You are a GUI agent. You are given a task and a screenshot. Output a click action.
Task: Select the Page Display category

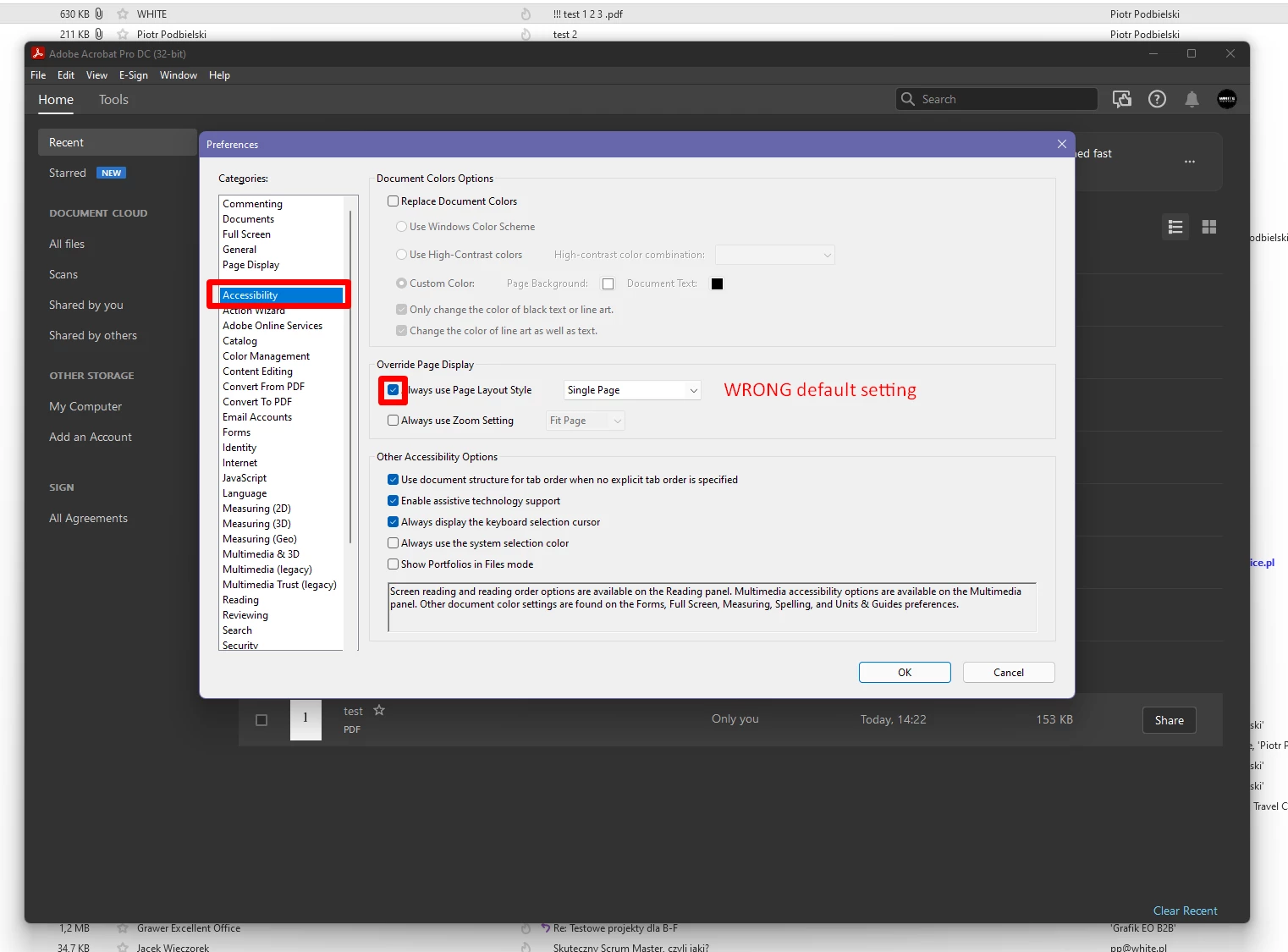(250, 265)
